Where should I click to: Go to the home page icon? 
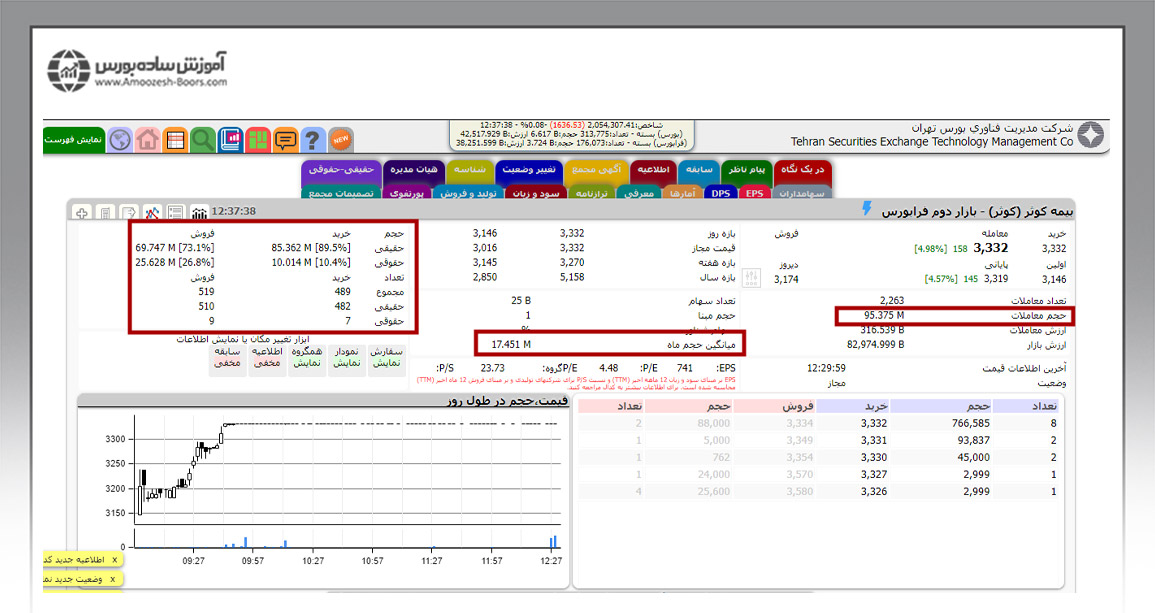(148, 140)
